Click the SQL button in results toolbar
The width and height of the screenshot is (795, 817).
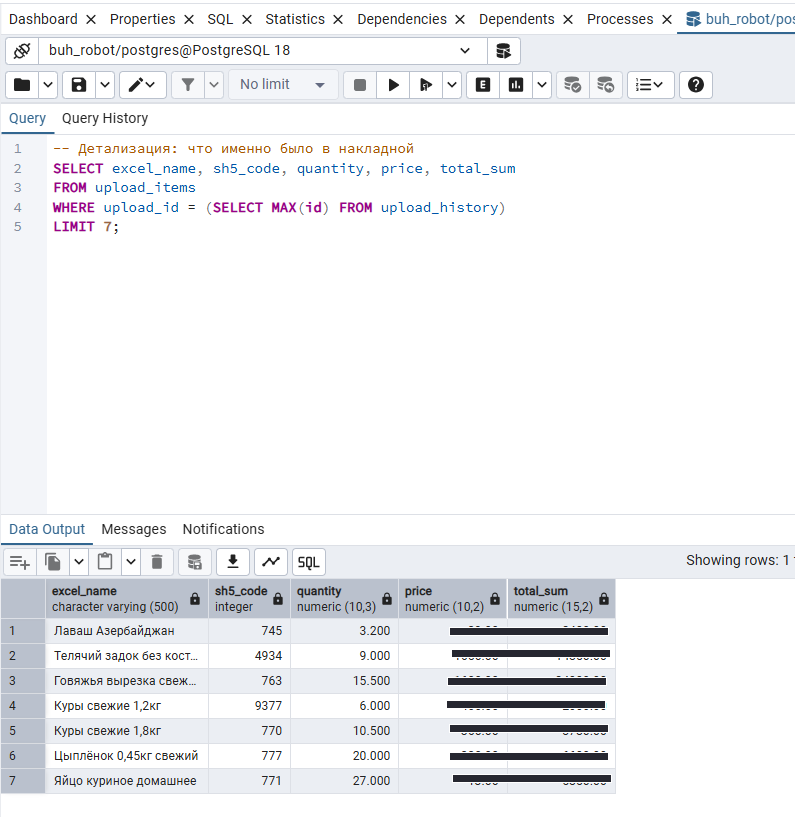pos(309,562)
